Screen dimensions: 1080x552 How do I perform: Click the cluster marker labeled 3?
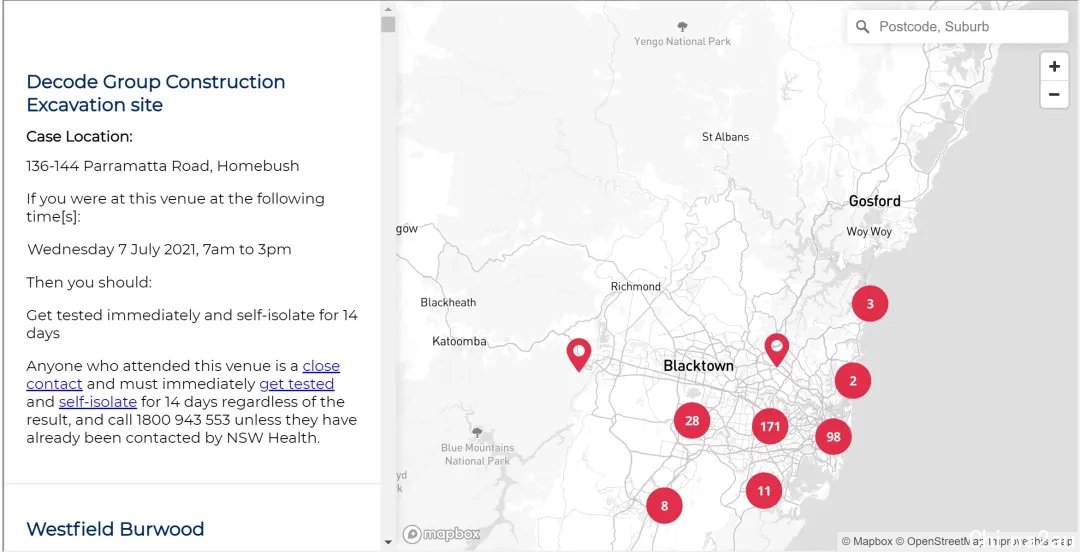point(870,304)
